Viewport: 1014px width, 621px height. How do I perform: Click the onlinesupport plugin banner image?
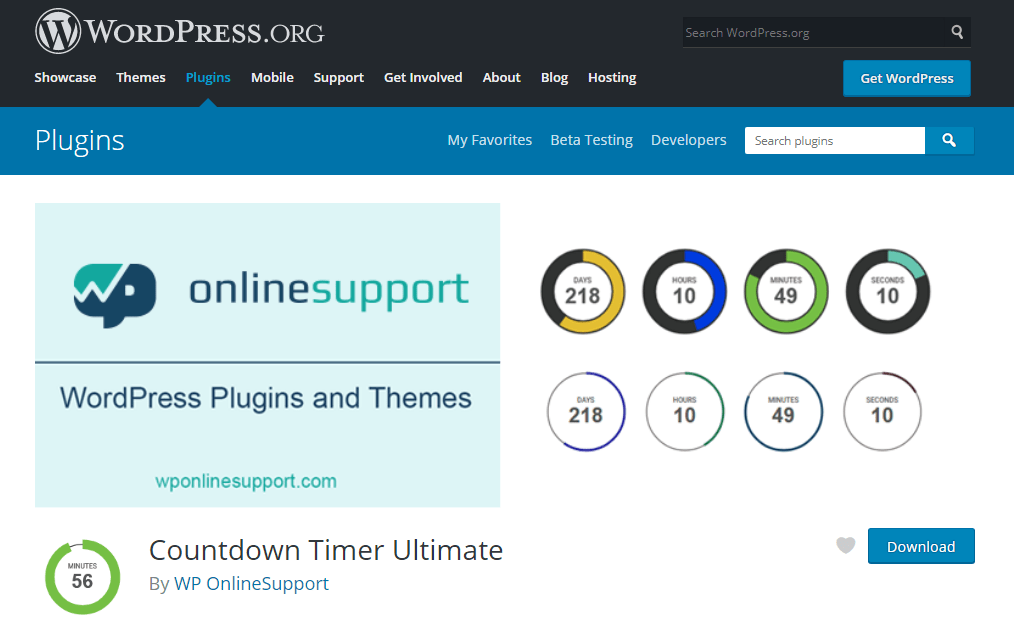268,355
